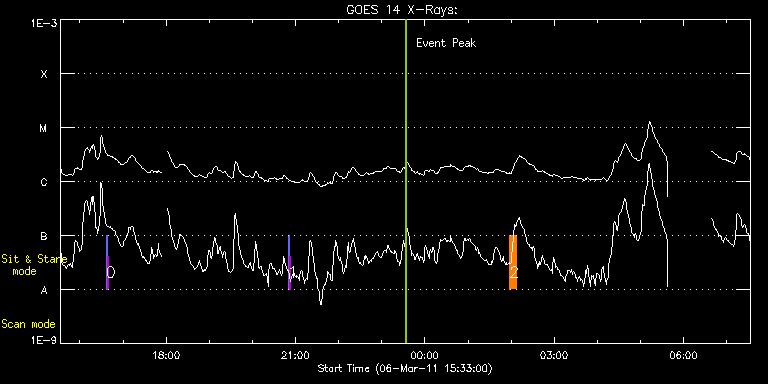Select the blue-magenta marker at 21:00
Screen dimensions: 768x384
point(289,263)
